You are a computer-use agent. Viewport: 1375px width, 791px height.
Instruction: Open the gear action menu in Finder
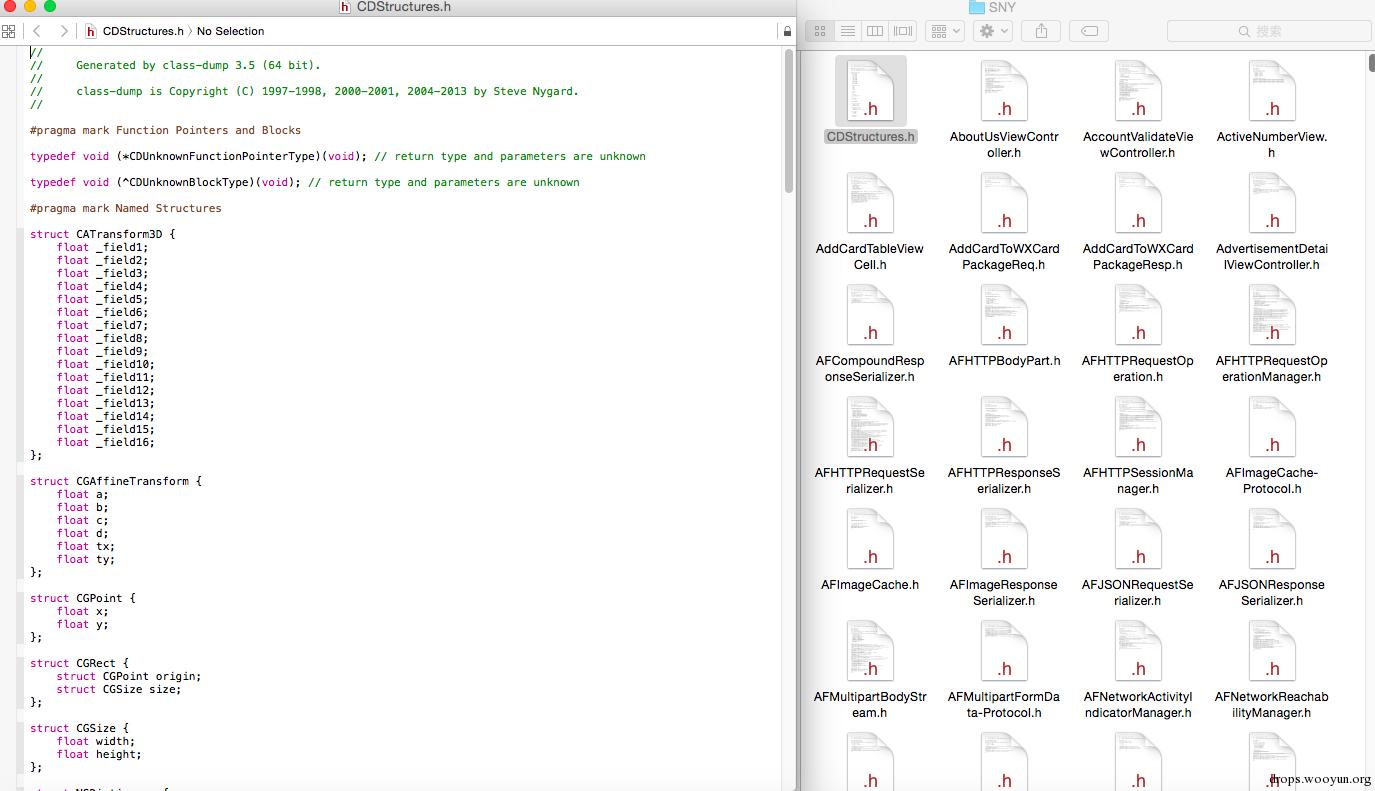pyautogui.click(x=992, y=31)
